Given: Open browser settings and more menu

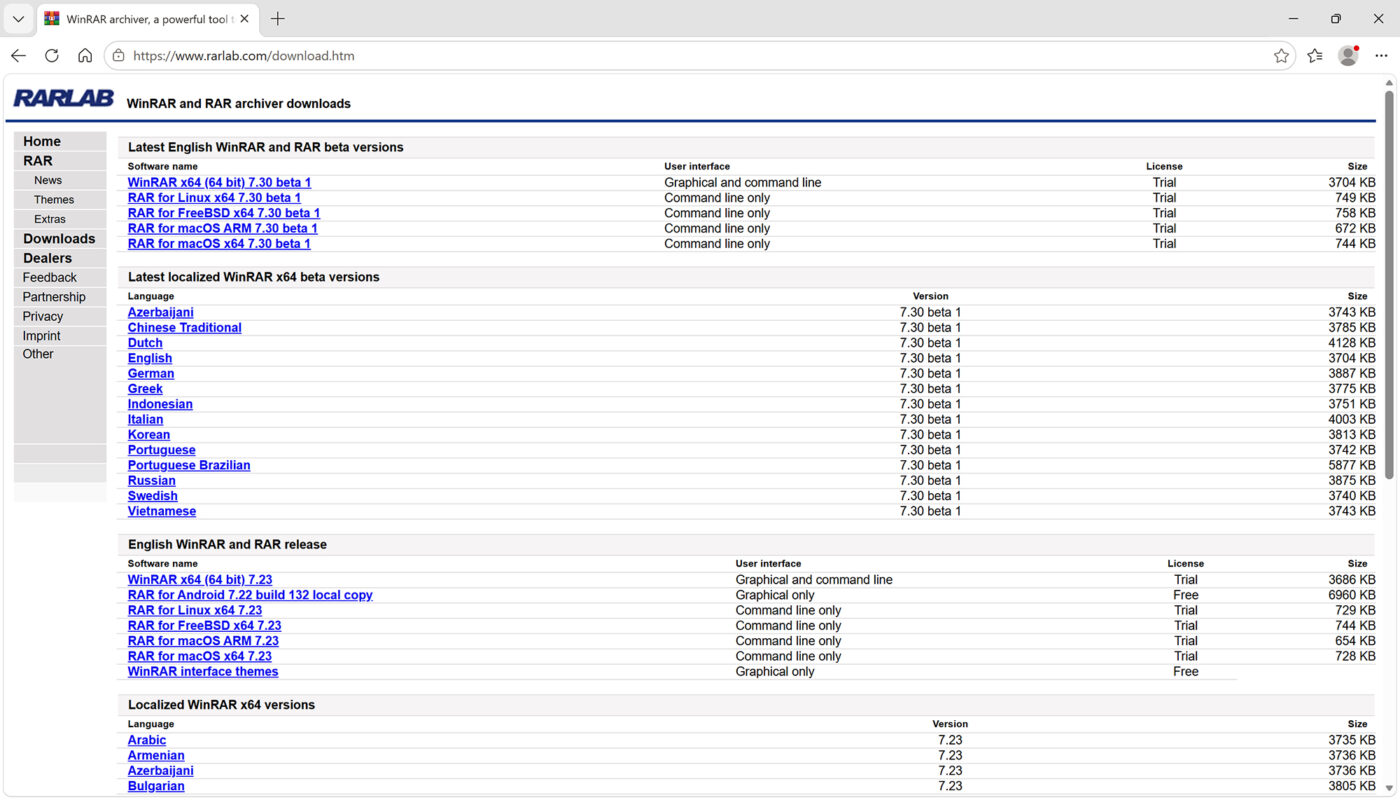Looking at the screenshot, I should [1381, 56].
